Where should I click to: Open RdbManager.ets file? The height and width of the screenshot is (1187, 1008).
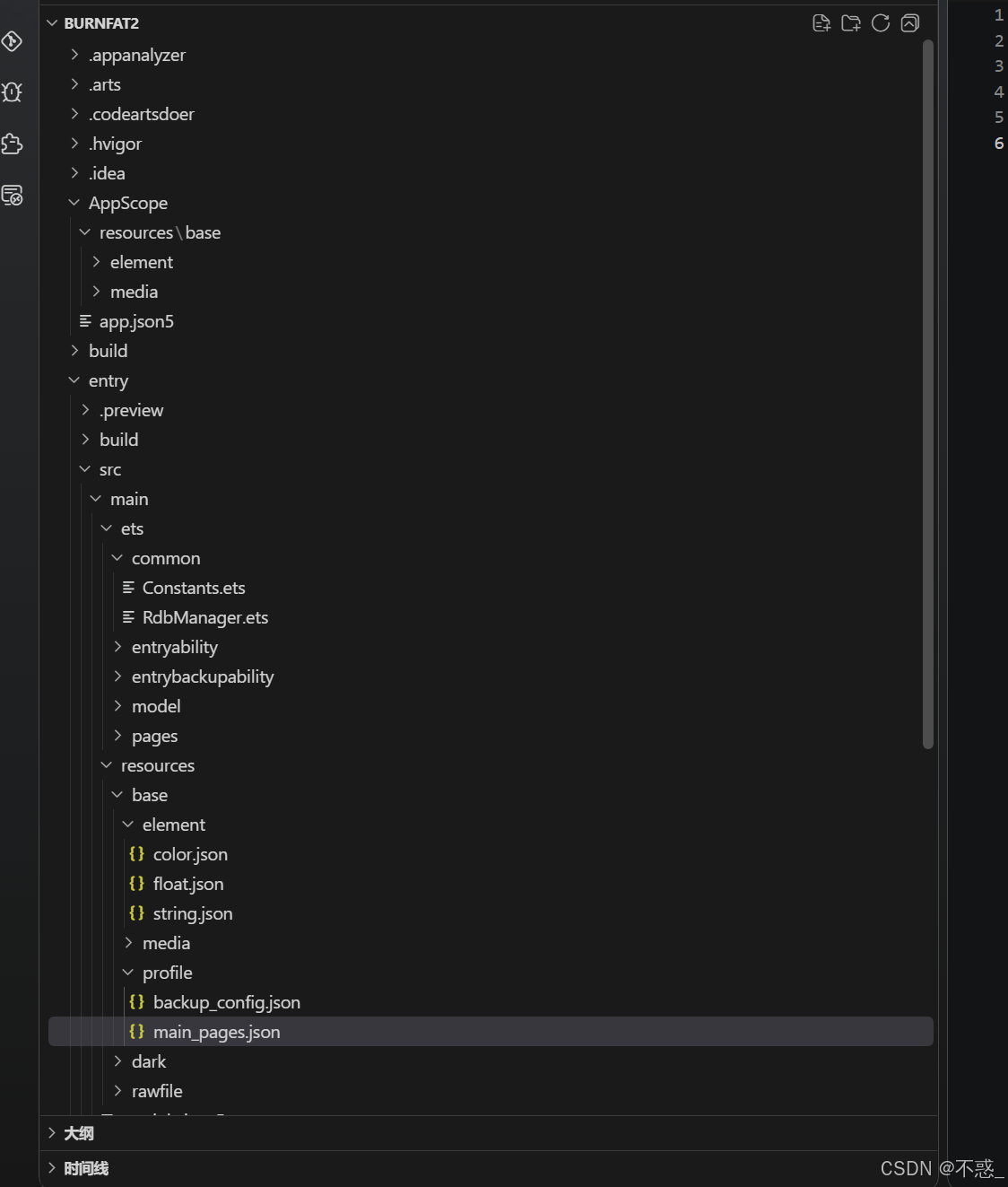click(x=205, y=617)
